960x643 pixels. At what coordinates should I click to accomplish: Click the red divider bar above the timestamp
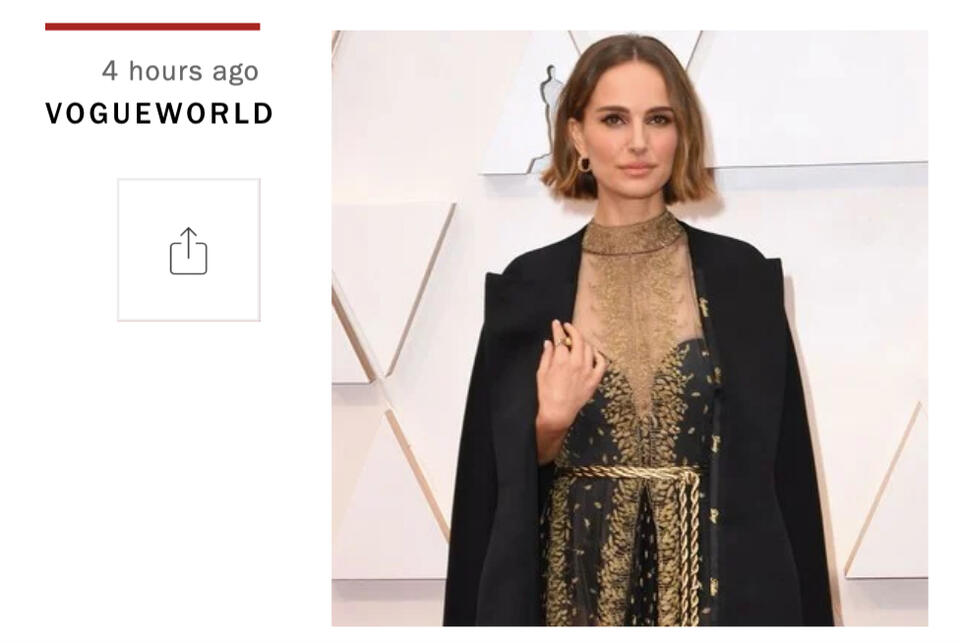(152, 26)
